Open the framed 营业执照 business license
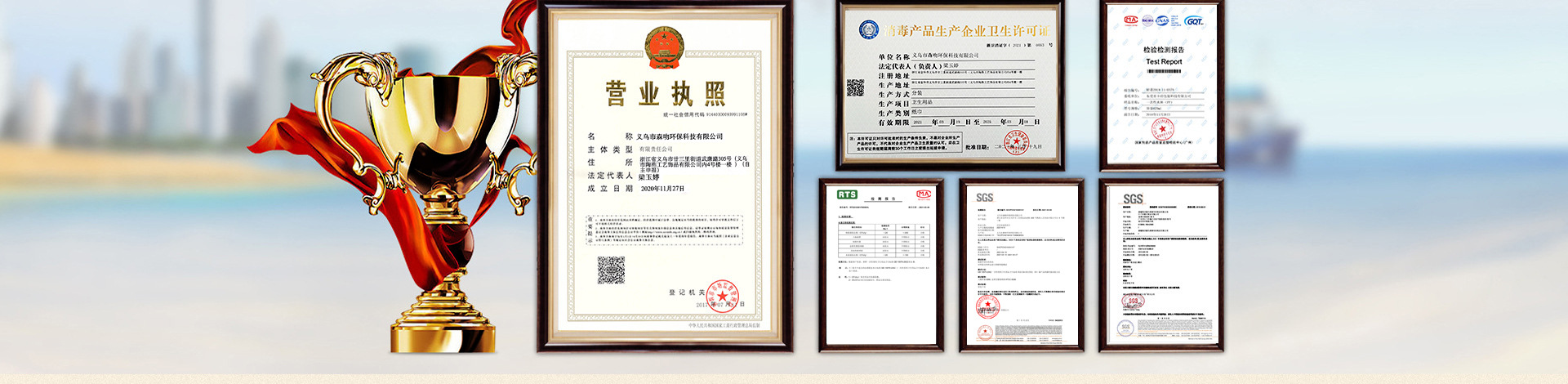Image resolution: width=1568 pixels, height=384 pixels. click(x=665, y=176)
